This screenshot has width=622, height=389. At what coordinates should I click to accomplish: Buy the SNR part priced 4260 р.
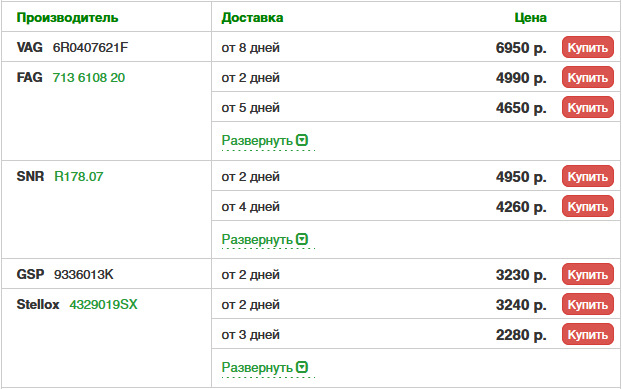587,207
